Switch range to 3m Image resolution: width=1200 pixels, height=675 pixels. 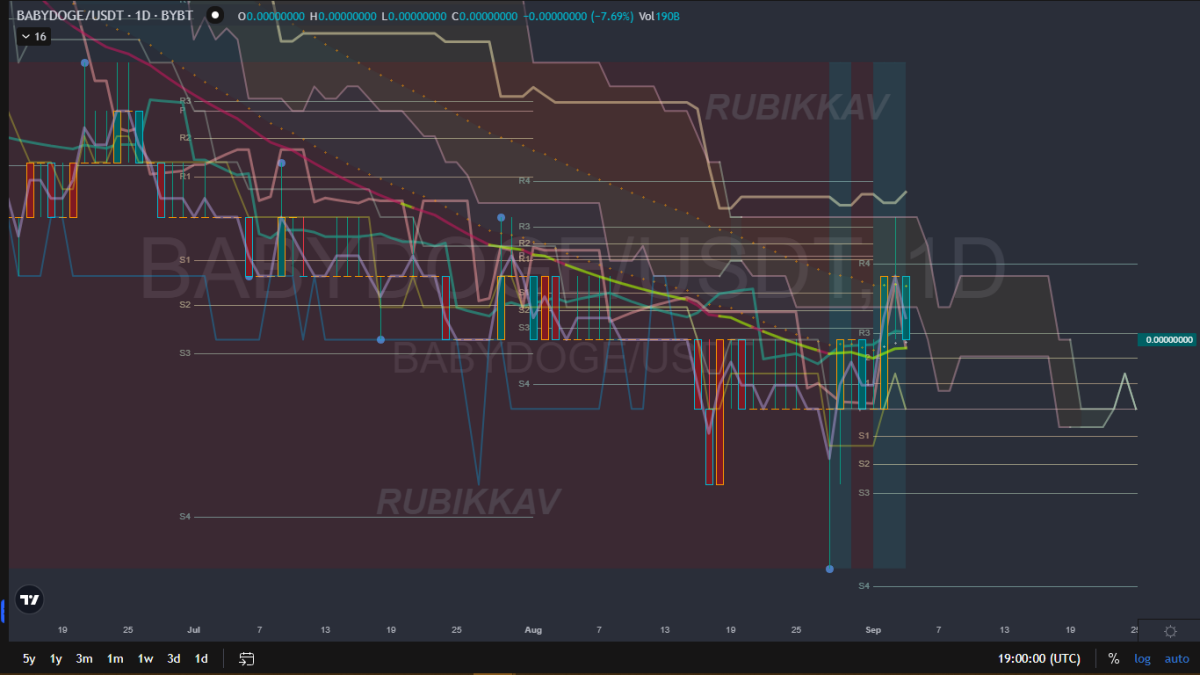click(84, 659)
